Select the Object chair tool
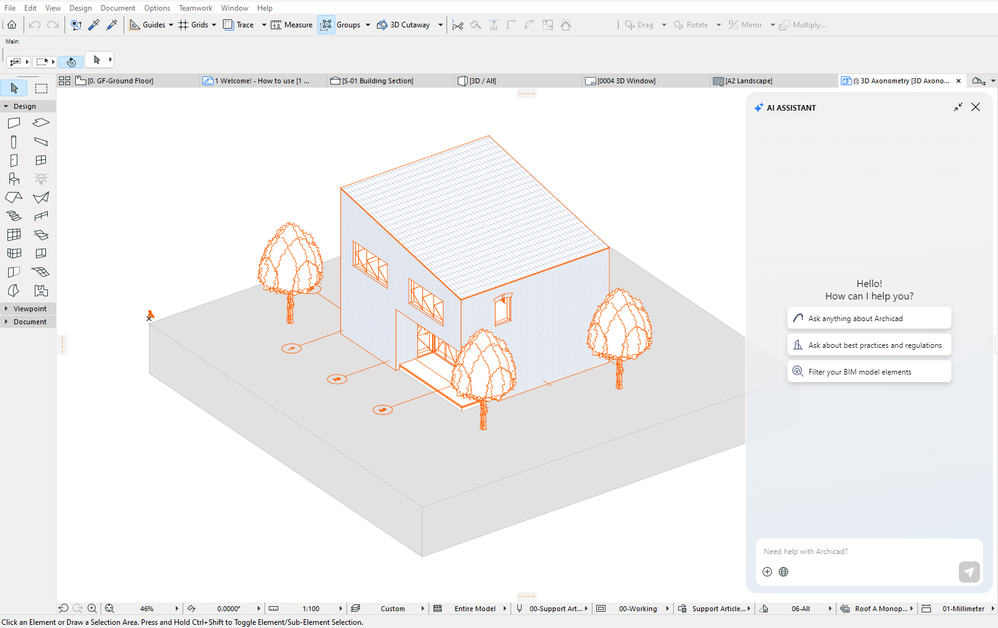This screenshot has height=628, width=998. click(x=14, y=179)
